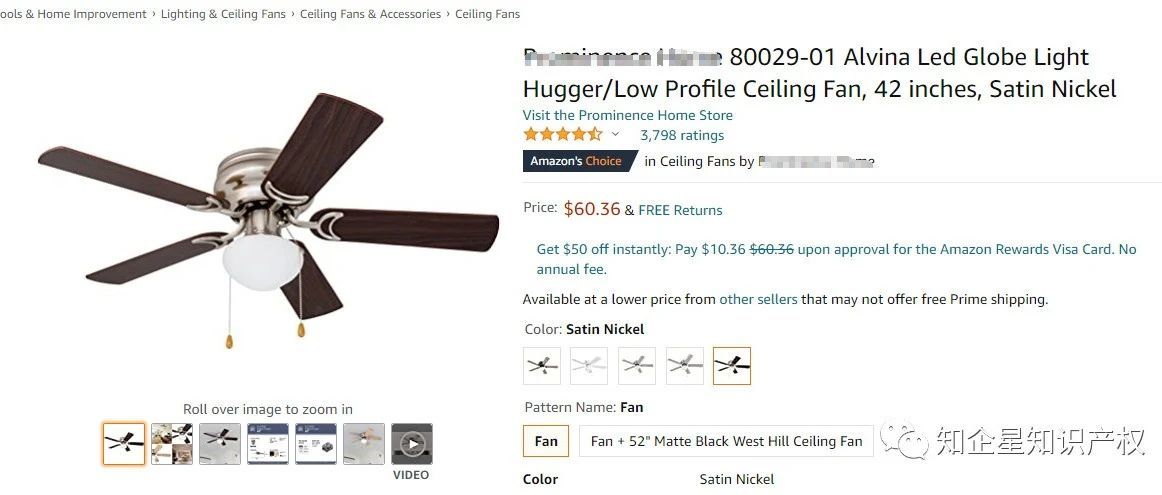Select the highlighted Satin Nickel swatch

click(732, 366)
